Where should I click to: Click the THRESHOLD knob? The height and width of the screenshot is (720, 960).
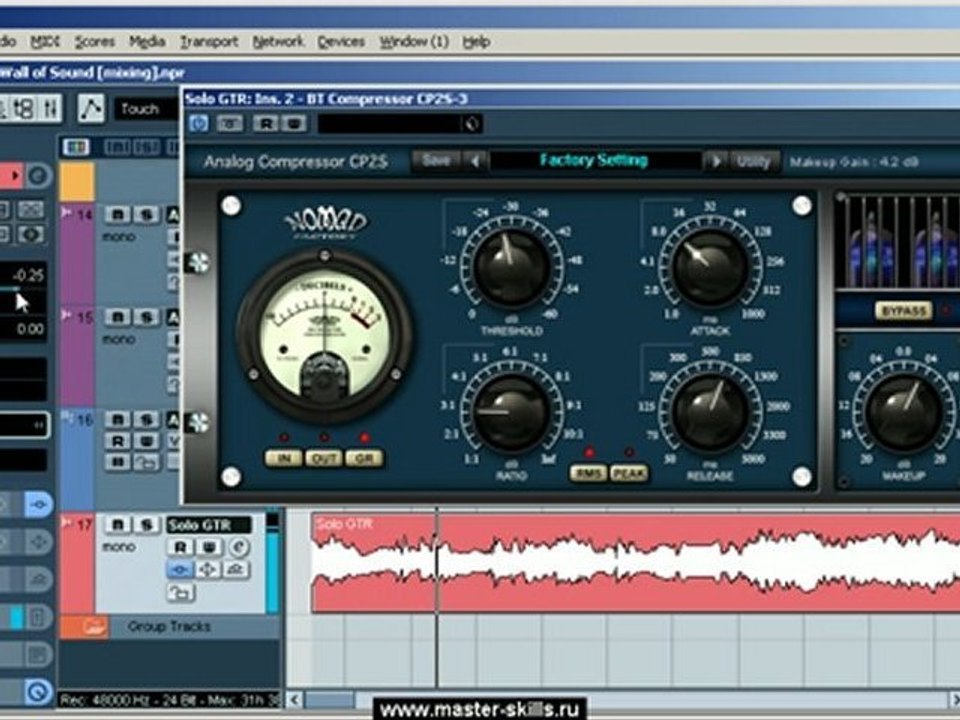(x=511, y=268)
